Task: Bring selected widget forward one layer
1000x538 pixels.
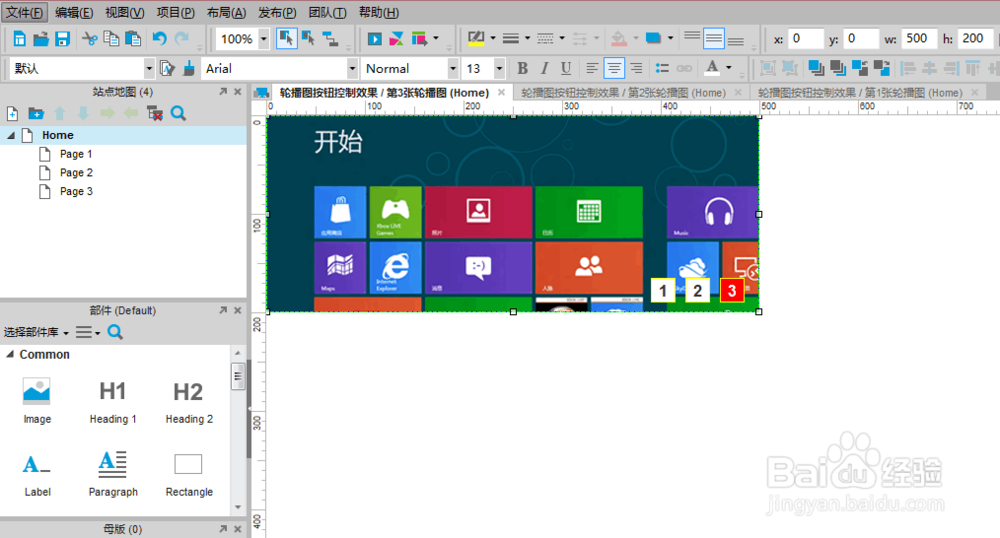Action: coord(860,68)
